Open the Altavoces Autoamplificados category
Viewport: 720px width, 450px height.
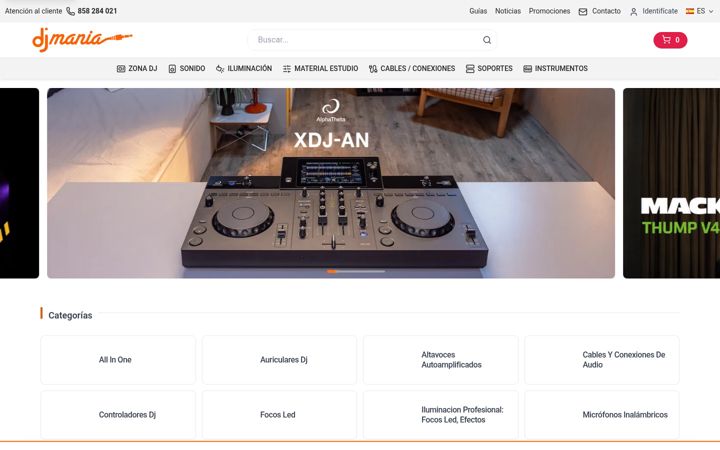tap(440, 360)
